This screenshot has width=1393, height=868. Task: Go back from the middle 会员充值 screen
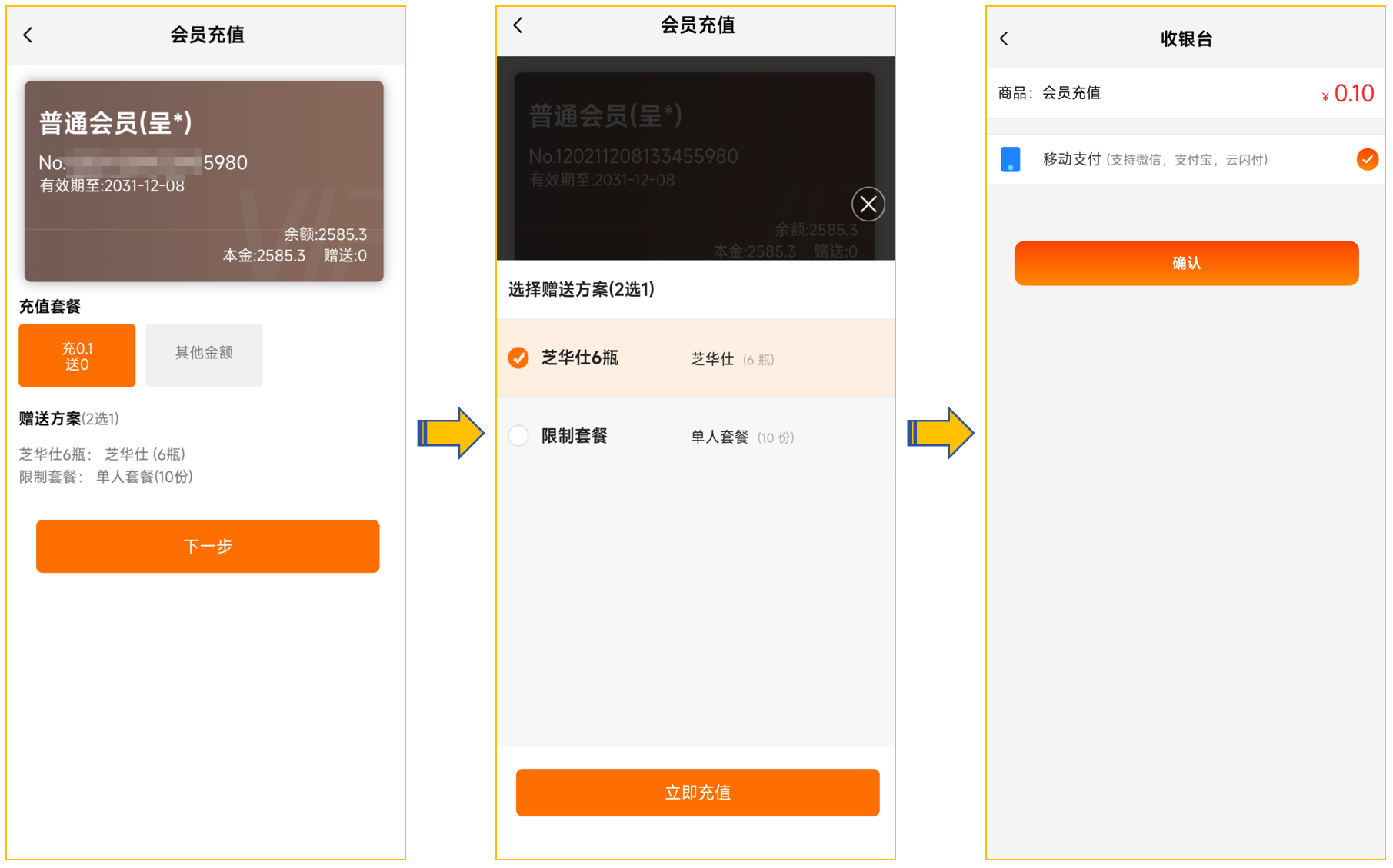tap(518, 25)
